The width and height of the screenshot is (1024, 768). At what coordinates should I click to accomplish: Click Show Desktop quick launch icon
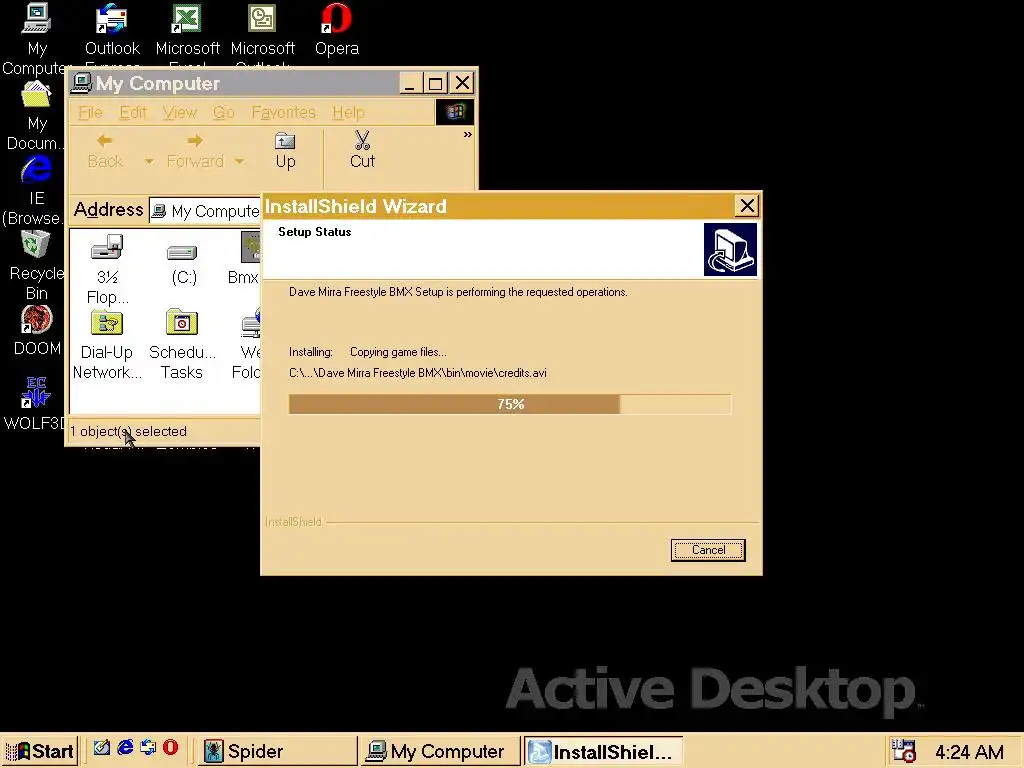[x=101, y=748]
